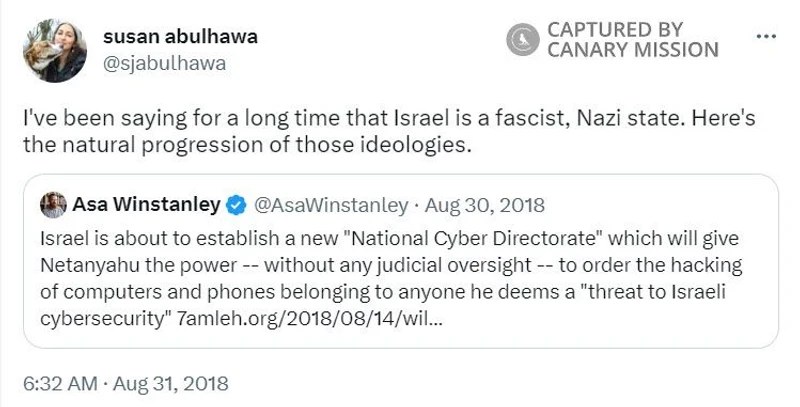Viewport: 800px width, 407px height.
Task: Click the Asa Winstanley display name
Action: click(146, 205)
